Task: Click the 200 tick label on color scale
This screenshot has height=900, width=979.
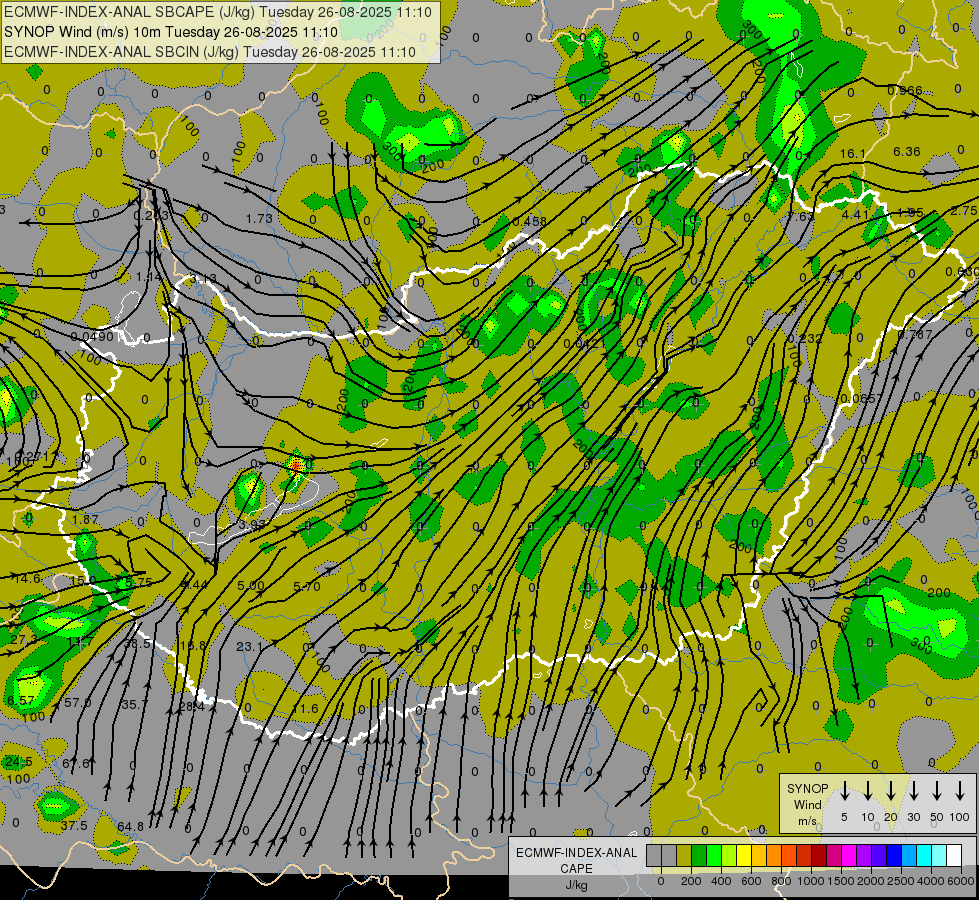Action: (x=691, y=881)
